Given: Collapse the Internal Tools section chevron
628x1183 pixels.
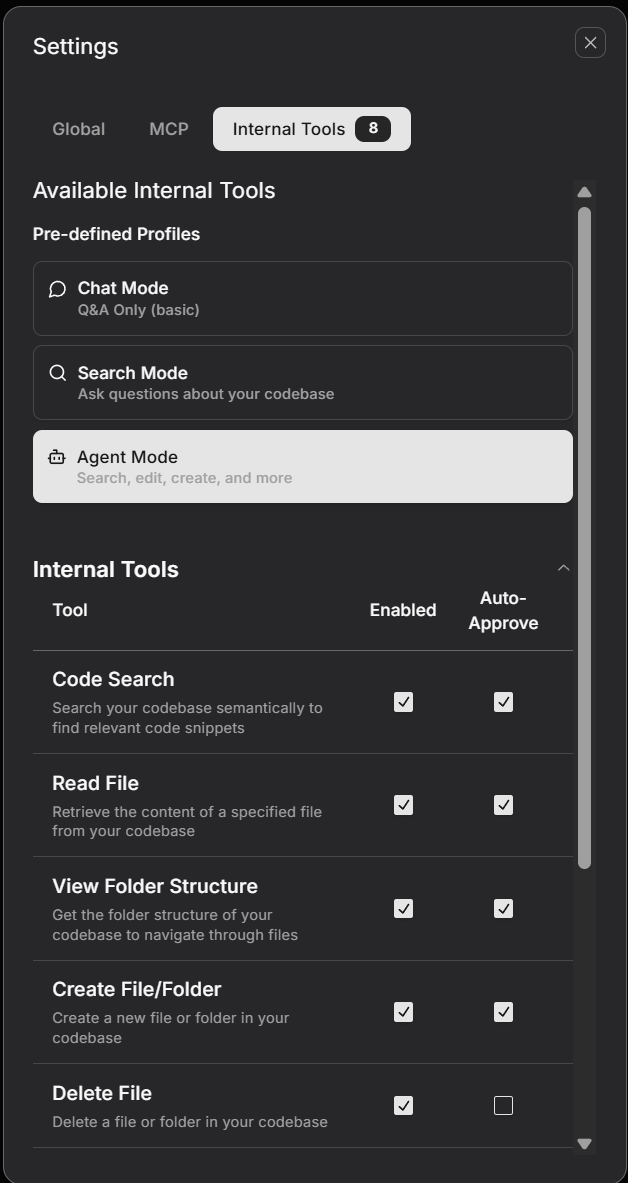Looking at the screenshot, I should pos(563,568).
